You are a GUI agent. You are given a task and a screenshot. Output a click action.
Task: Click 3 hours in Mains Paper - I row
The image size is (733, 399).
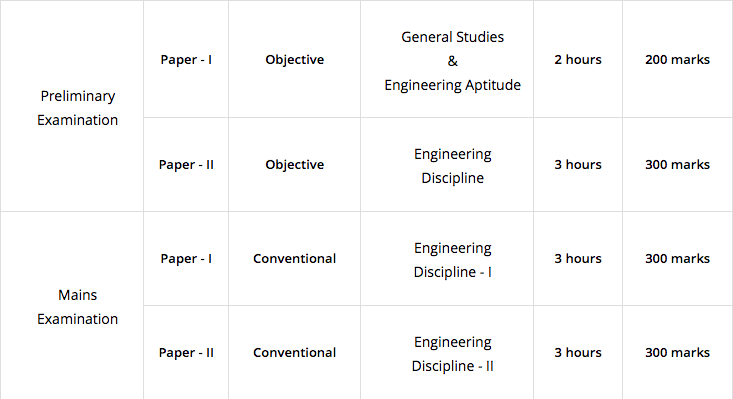pos(578,259)
